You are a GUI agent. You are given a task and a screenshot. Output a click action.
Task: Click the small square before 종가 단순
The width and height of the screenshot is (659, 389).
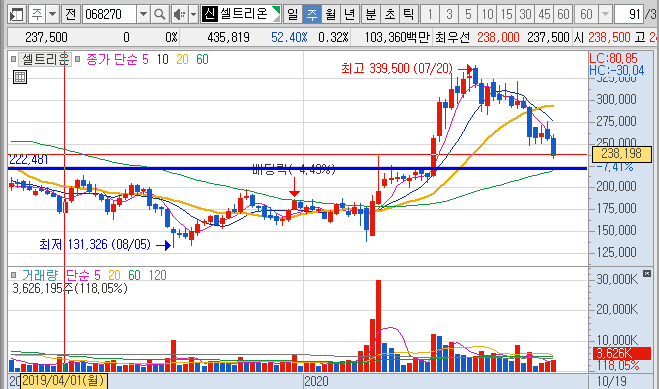pos(78,59)
